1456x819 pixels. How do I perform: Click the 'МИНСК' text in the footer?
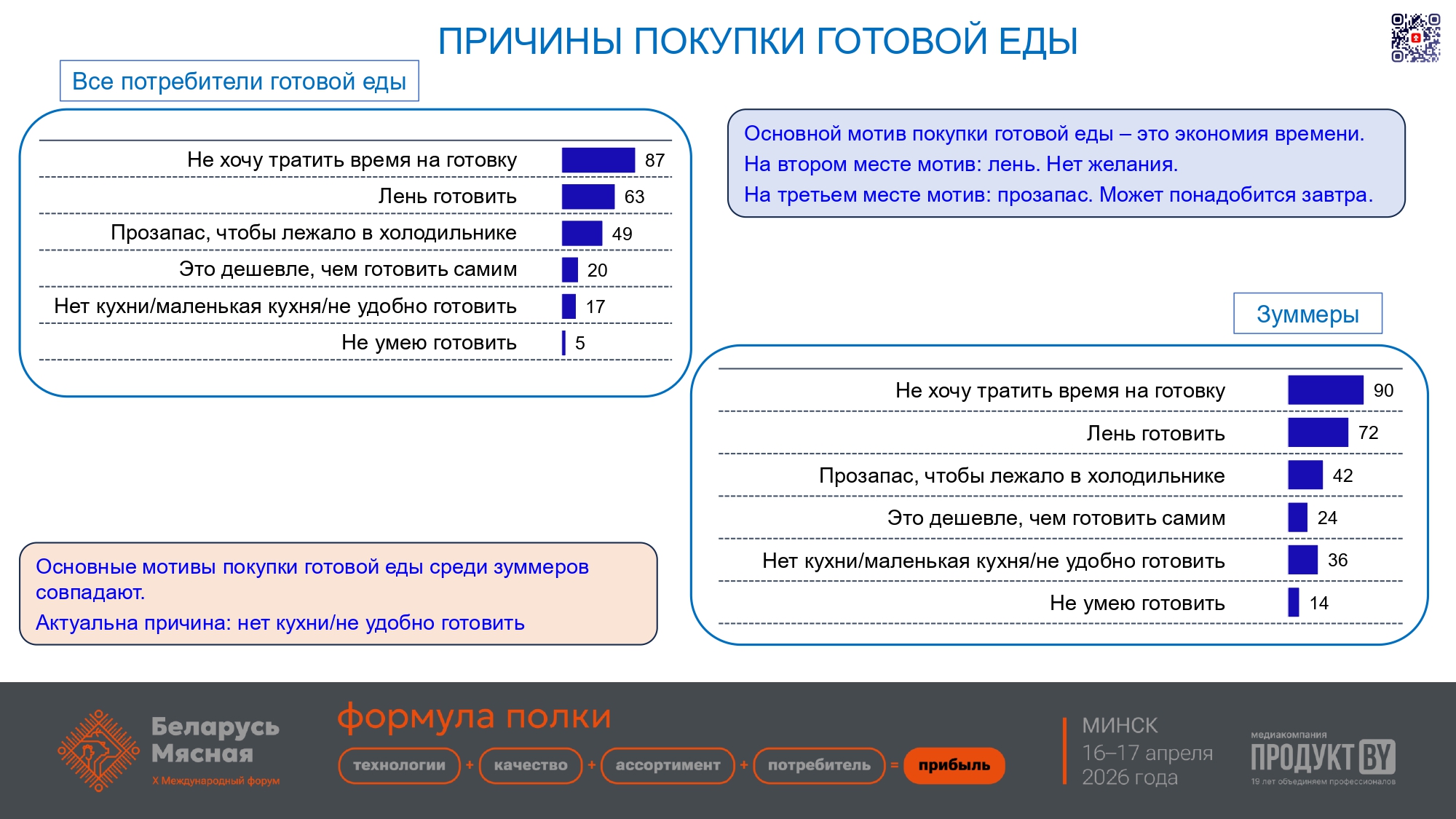coord(1120,725)
